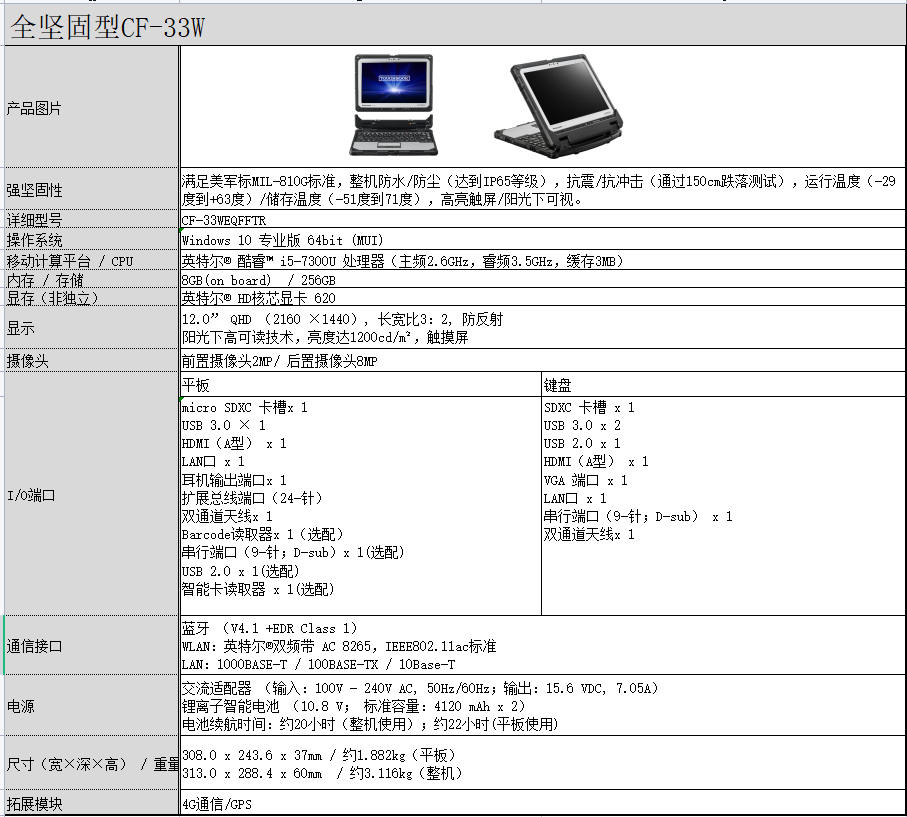Click the WLAN AC 8265 line
This screenshot has width=907, height=817.
[339, 646]
